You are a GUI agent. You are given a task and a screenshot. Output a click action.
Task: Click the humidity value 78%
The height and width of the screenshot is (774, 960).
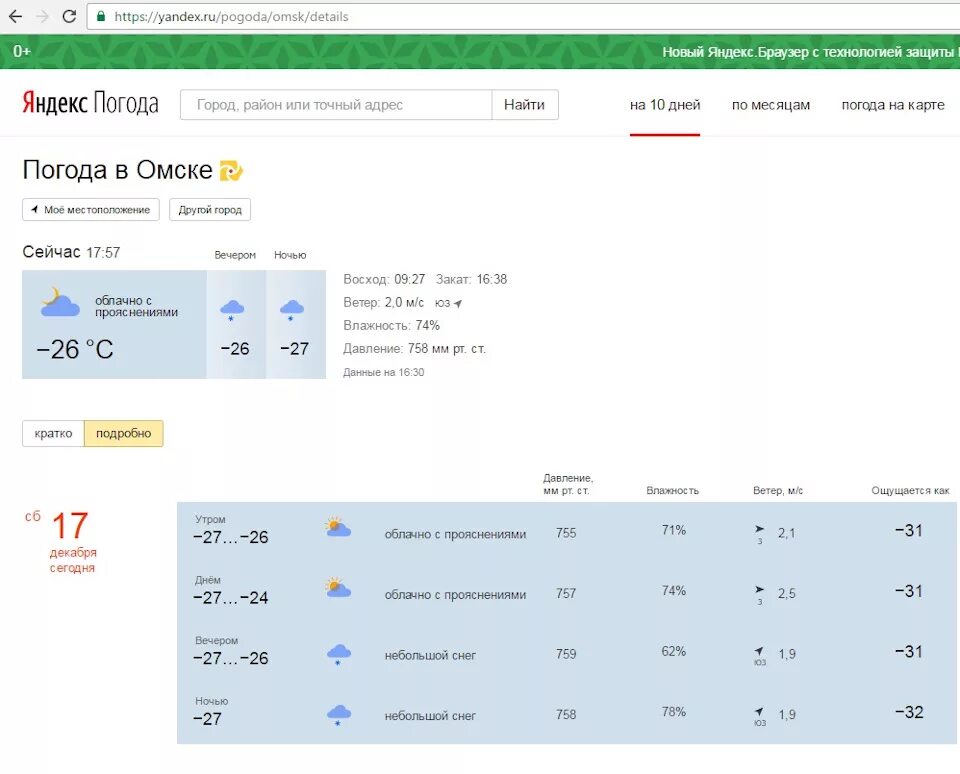click(x=673, y=712)
